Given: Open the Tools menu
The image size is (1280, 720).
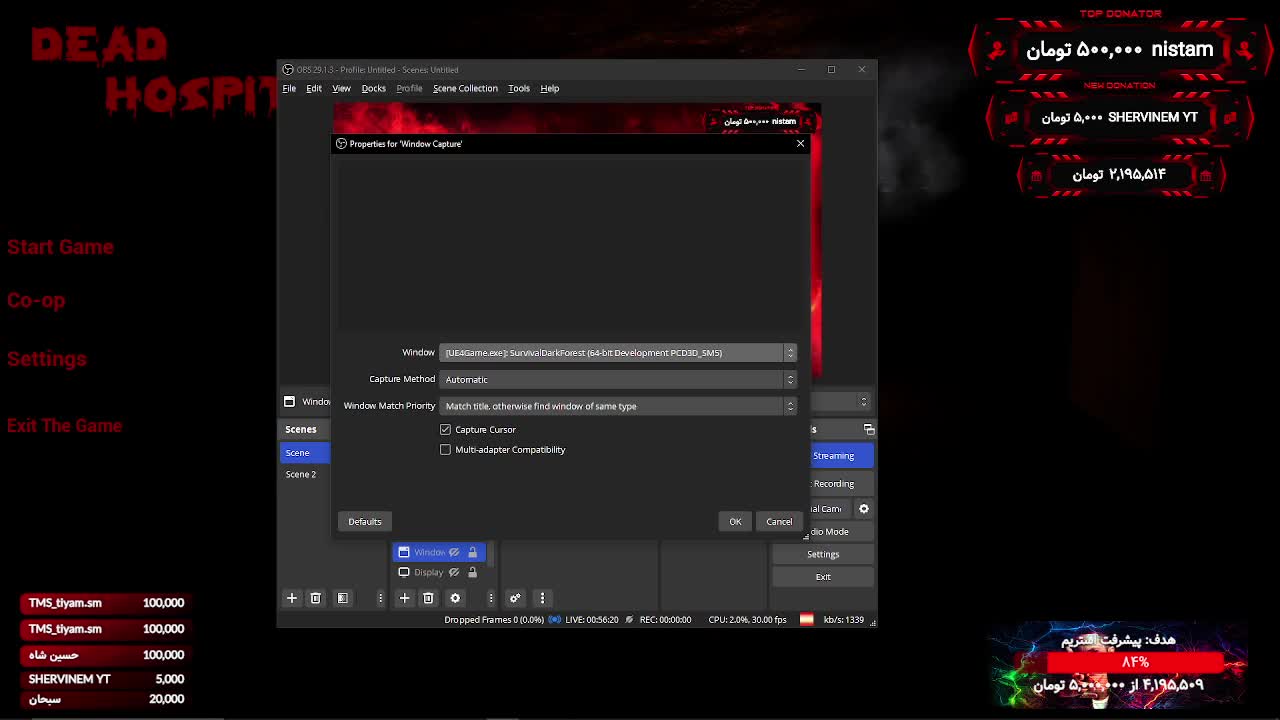Looking at the screenshot, I should pos(518,88).
